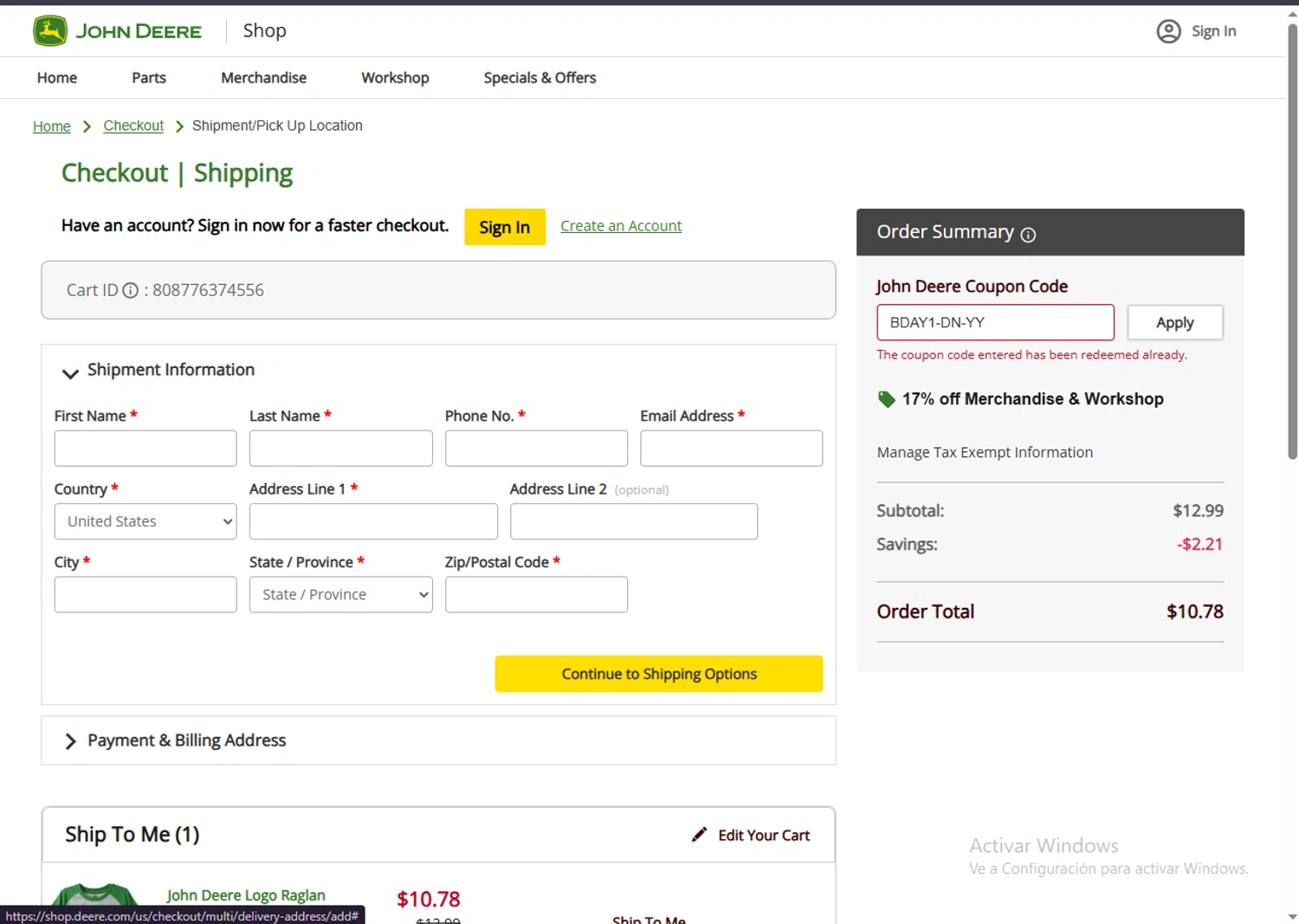Focus the Email Address field
Screen dimensions: 1299x924
pyautogui.click(x=731, y=449)
